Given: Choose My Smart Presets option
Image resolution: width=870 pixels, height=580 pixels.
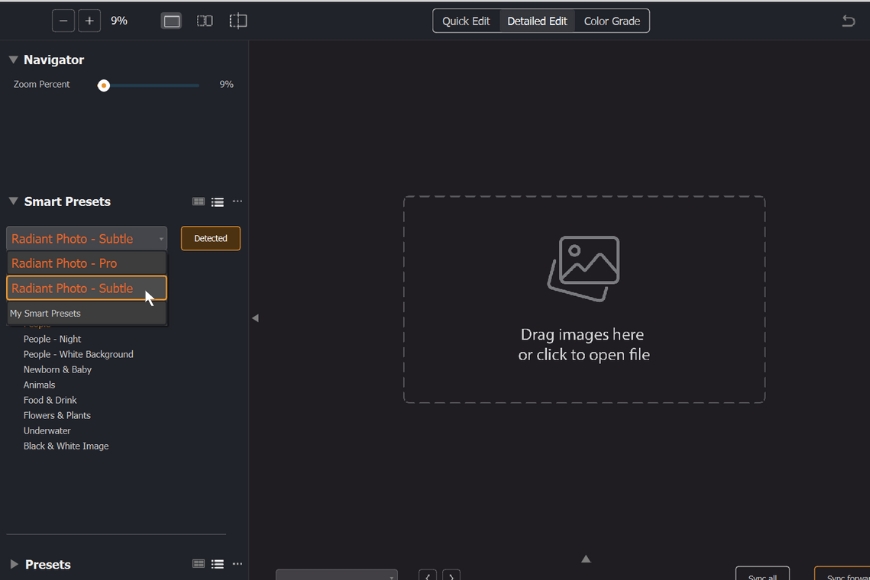Looking at the screenshot, I should 87,313.
